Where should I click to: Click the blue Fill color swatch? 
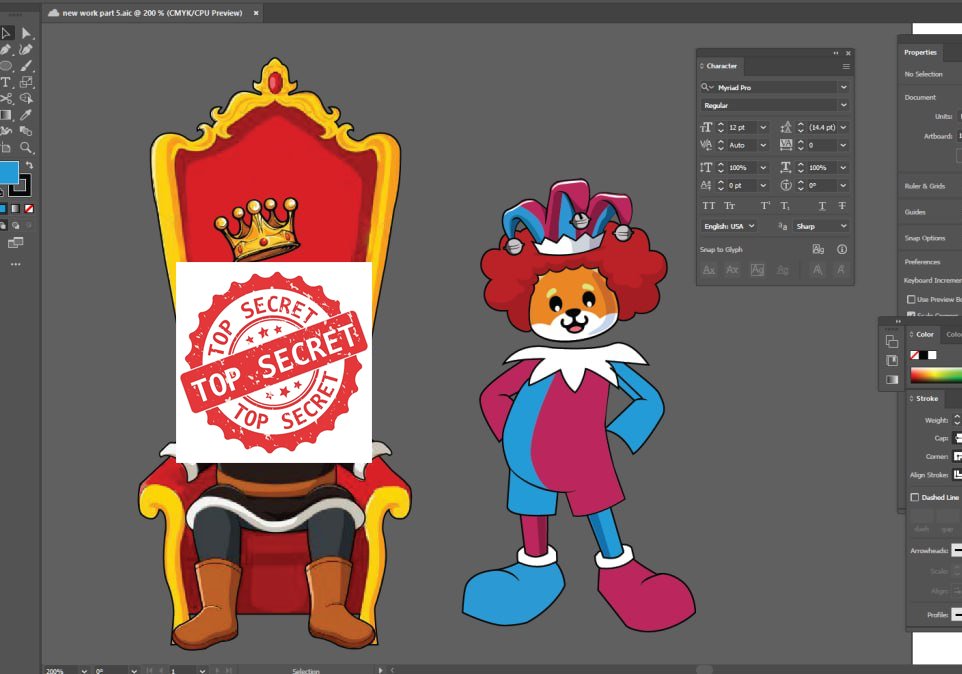tap(9, 173)
